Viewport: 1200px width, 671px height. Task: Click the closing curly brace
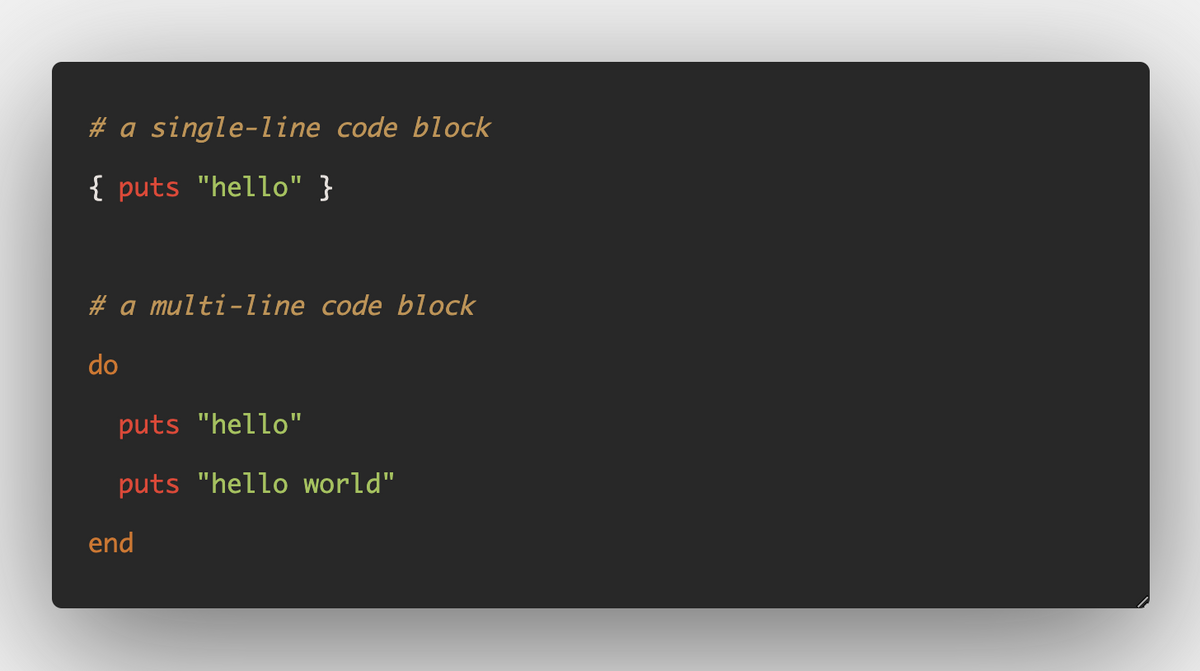click(x=326, y=187)
